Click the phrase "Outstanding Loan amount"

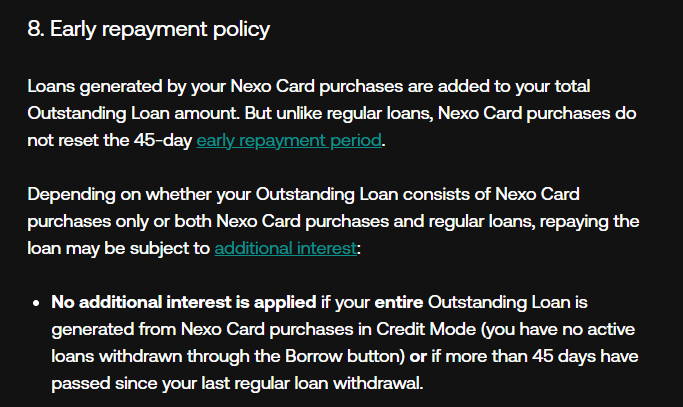pos(133,113)
